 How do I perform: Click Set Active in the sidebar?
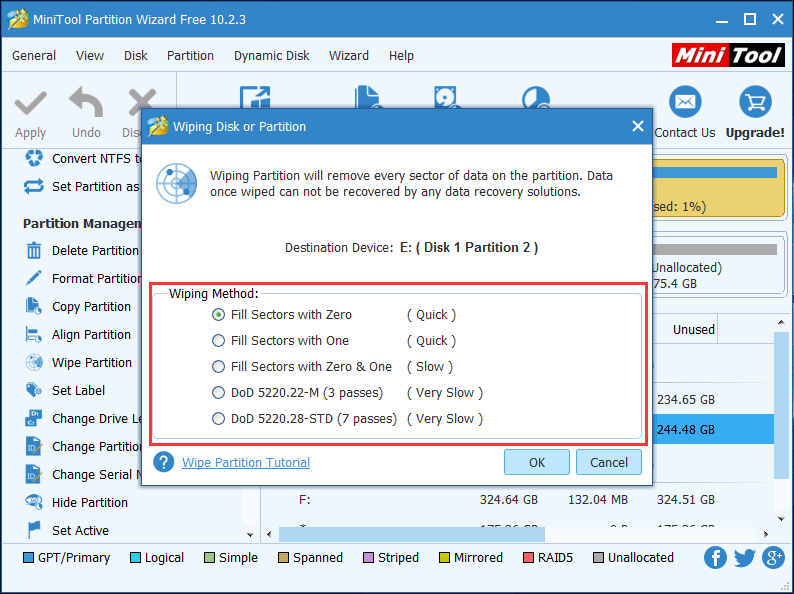pos(80,530)
